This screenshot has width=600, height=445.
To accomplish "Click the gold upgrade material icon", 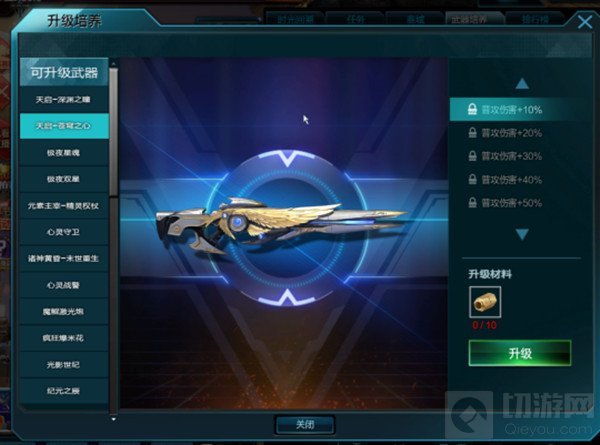I will [485, 302].
